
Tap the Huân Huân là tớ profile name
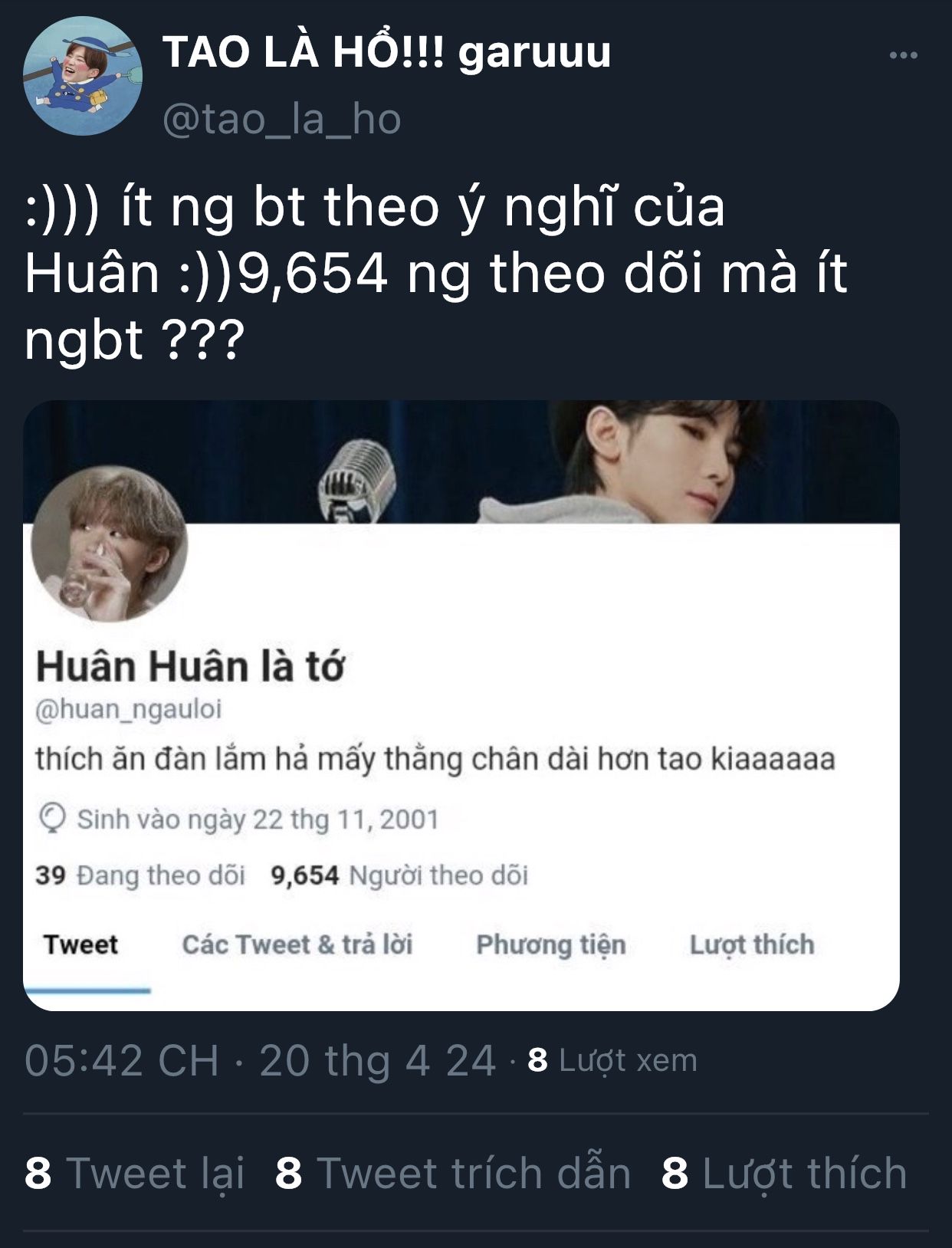(190, 667)
